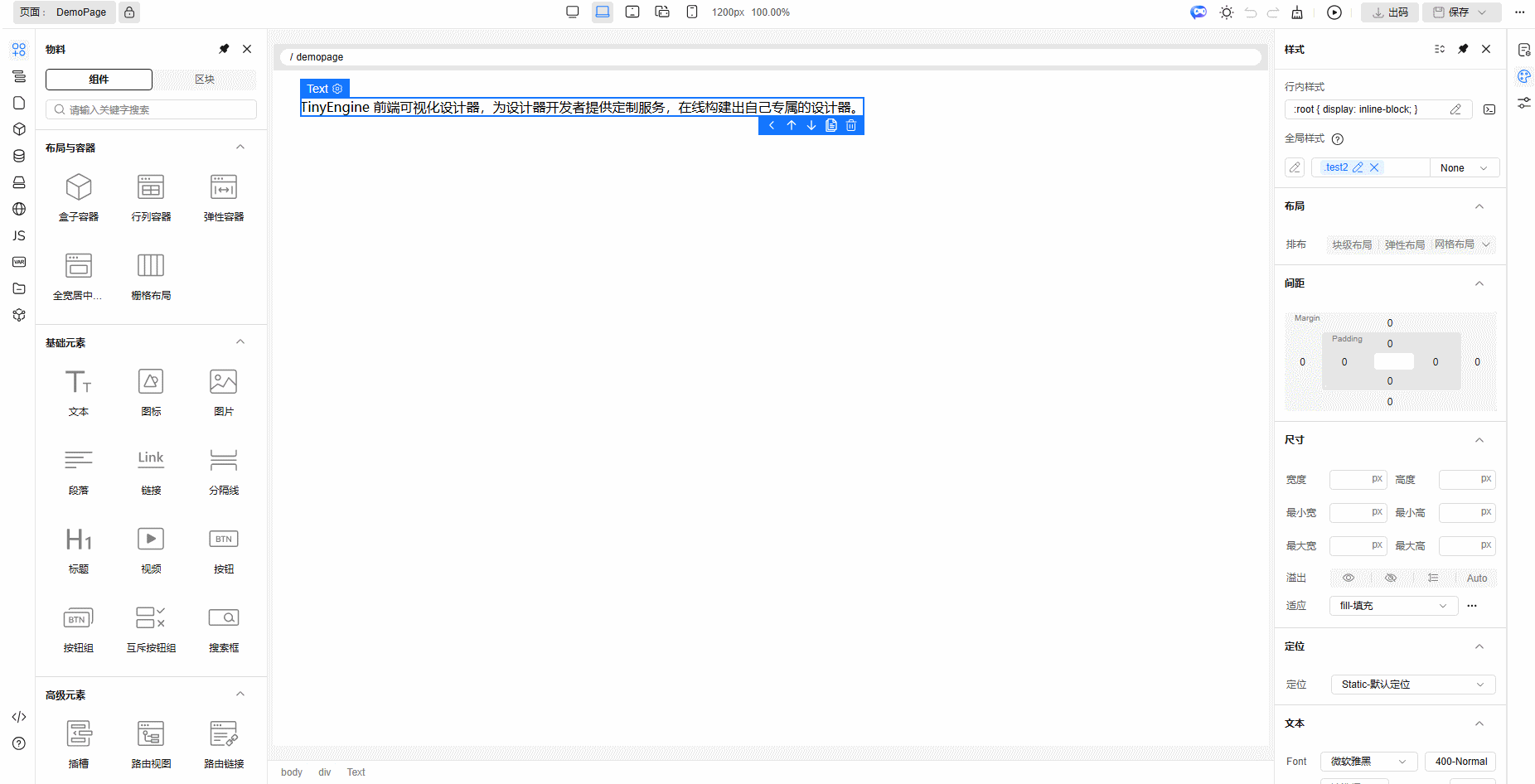
Task: Click the 保存 save button
Action: coord(1458,12)
